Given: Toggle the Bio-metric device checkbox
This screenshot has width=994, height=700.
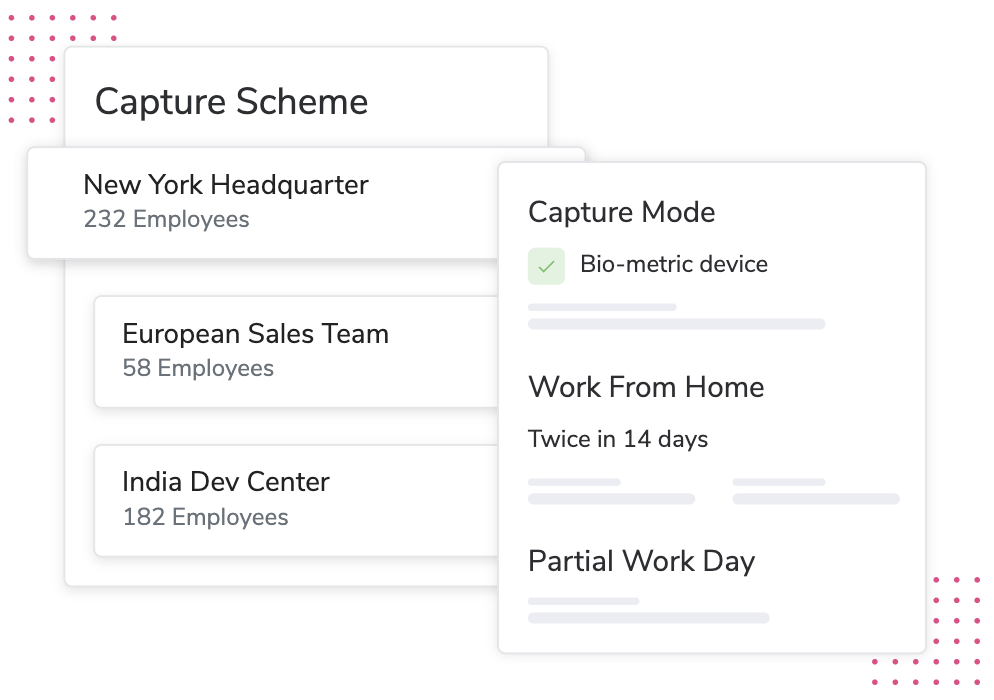Looking at the screenshot, I should (x=546, y=266).
